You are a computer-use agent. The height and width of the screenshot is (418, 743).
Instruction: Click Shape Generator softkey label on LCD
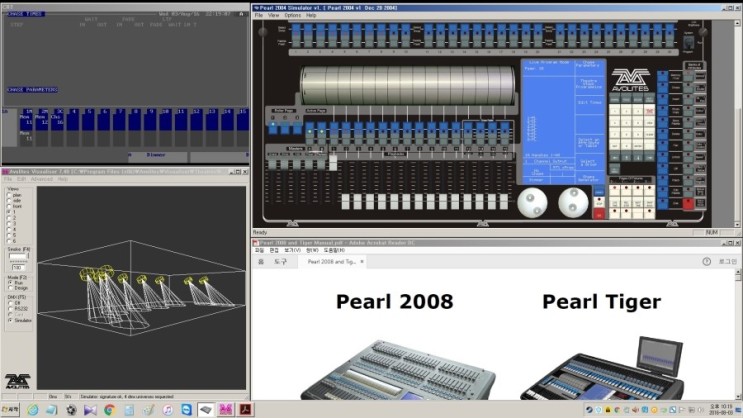pyautogui.click(x=589, y=178)
